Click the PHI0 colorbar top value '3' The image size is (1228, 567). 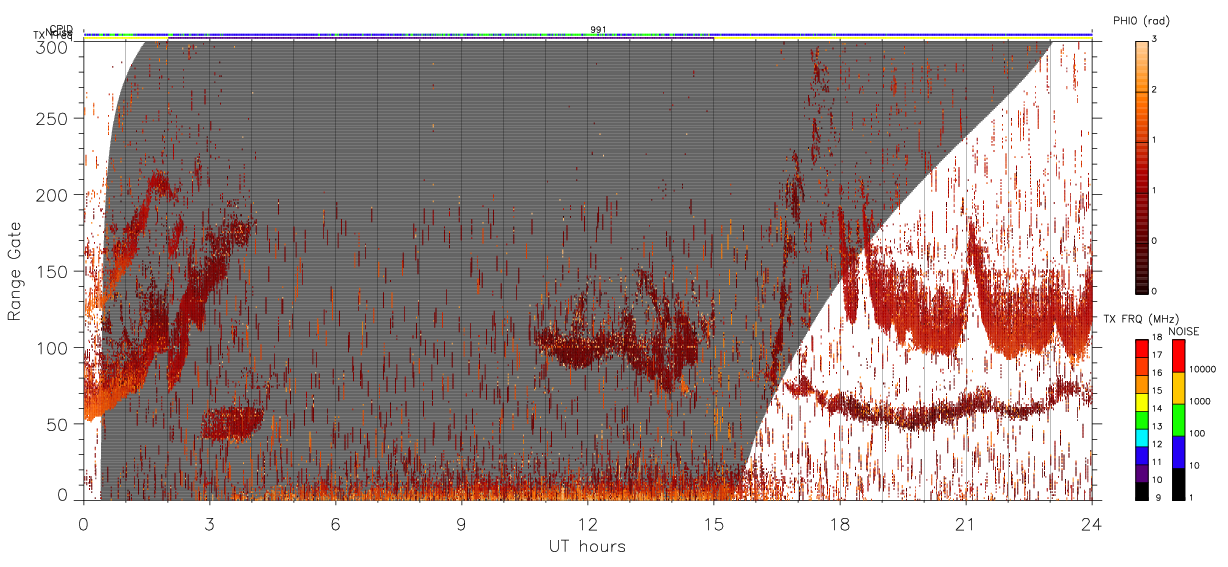coord(1155,41)
